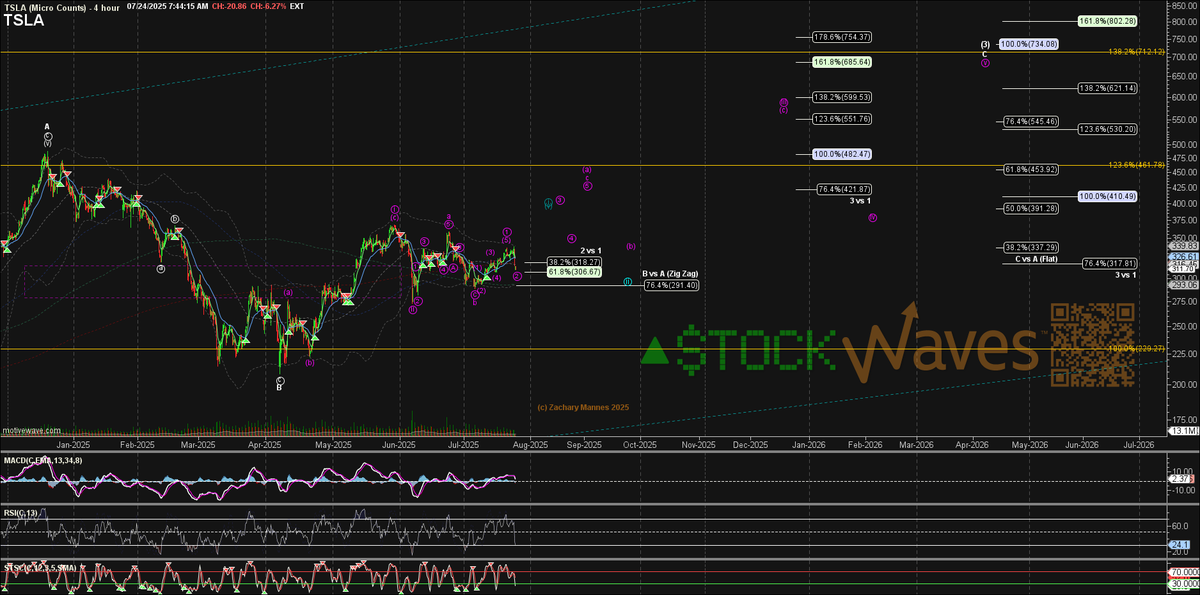Image resolution: width=1200 pixels, height=595 pixels.
Task: Click the Jan-2025 date on time axis
Action: point(73,444)
